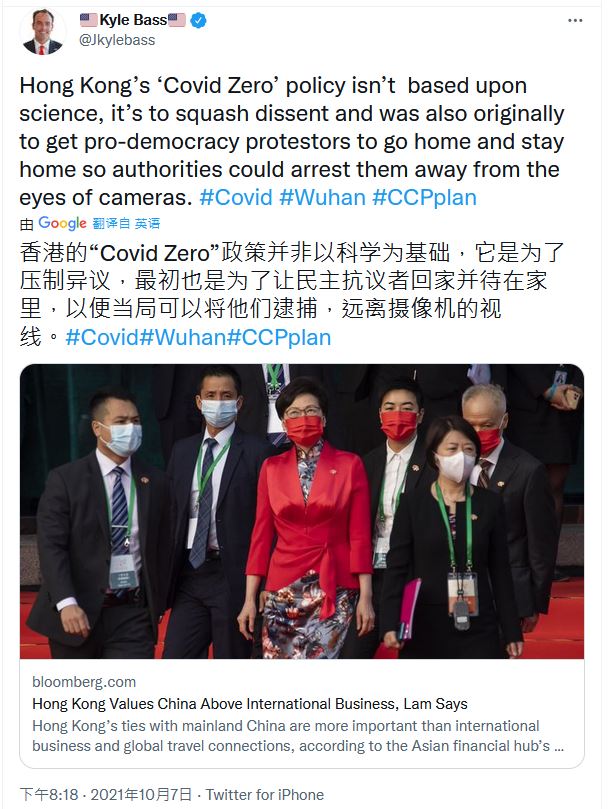
Task: Click the flag emoji before Kyle Bass
Action: tap(89, 20)
